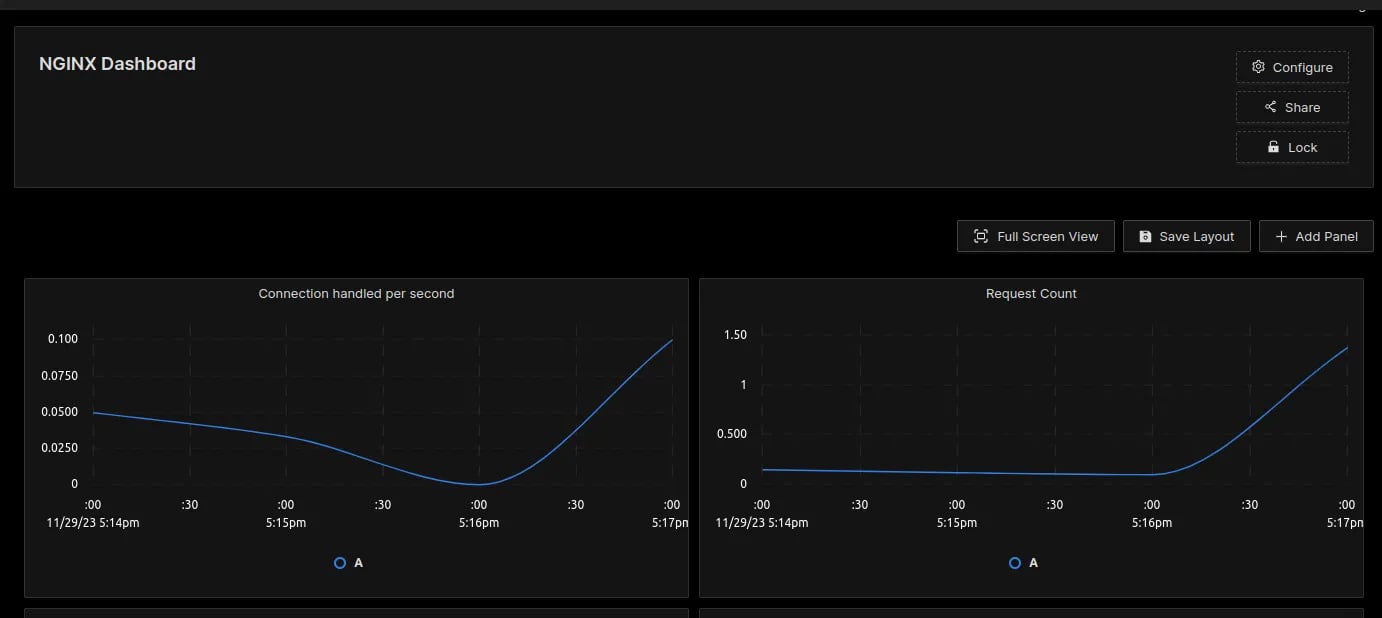Share the NGINX Dashboard

[1292, 107]
